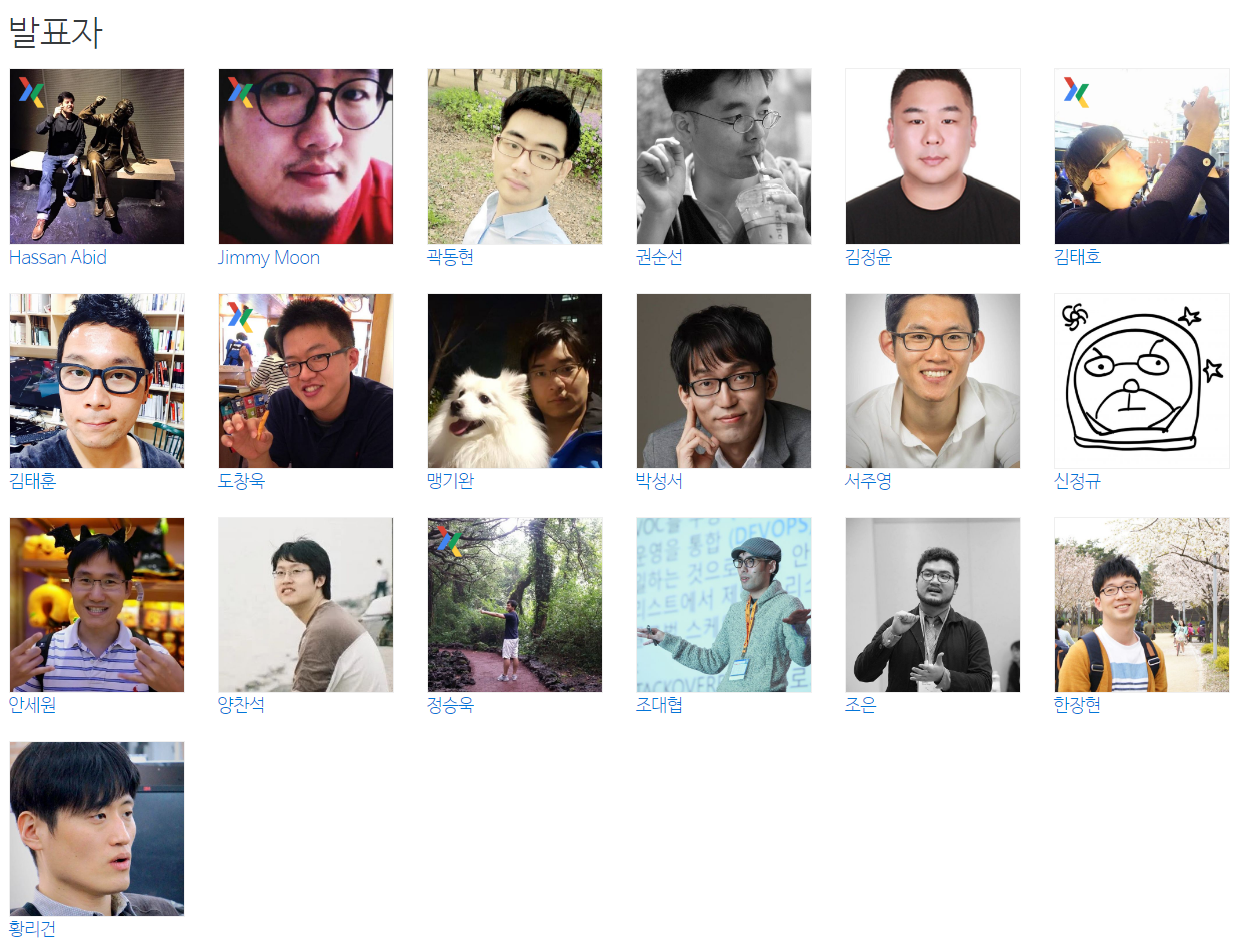Open 곽동현 name link
Viewport: 1239px width, 943px height.
450,257
